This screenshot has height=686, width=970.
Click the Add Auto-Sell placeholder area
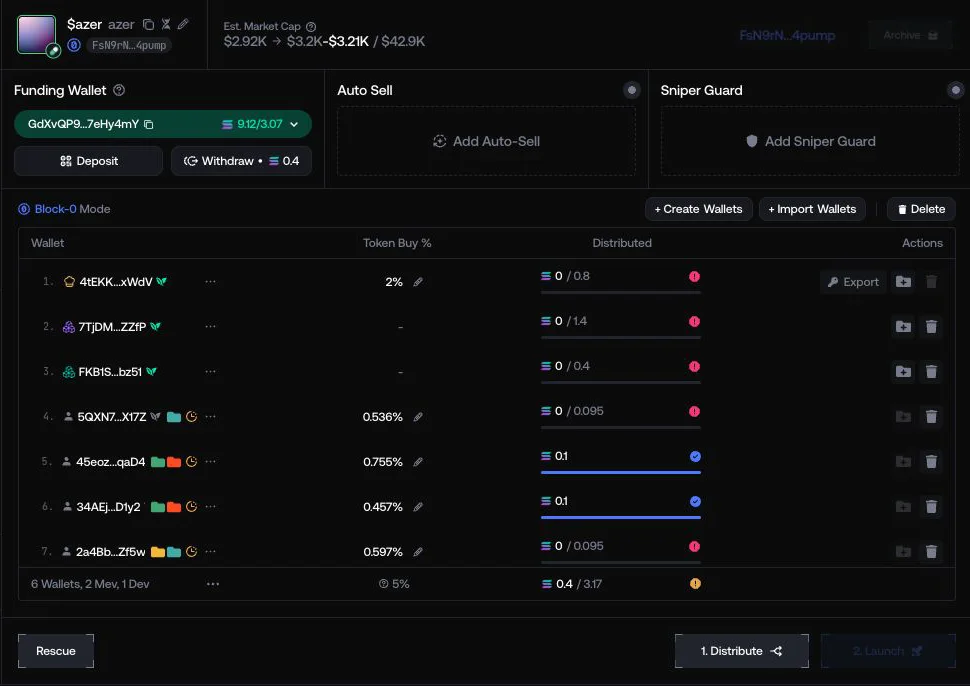(486, 141)
